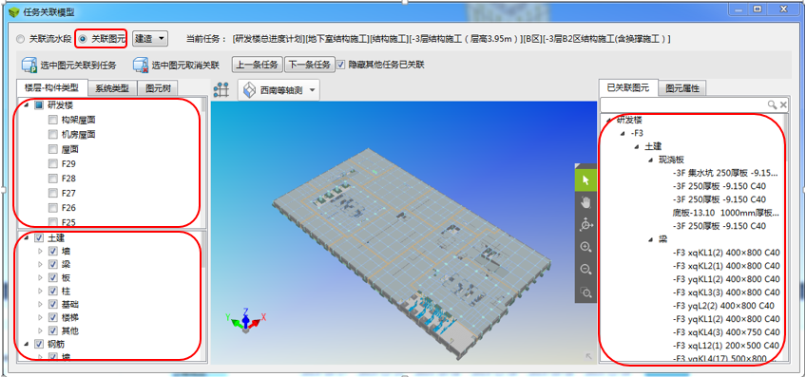Uncheck the 梁 component checkbox under 土建

coord(52,264)
